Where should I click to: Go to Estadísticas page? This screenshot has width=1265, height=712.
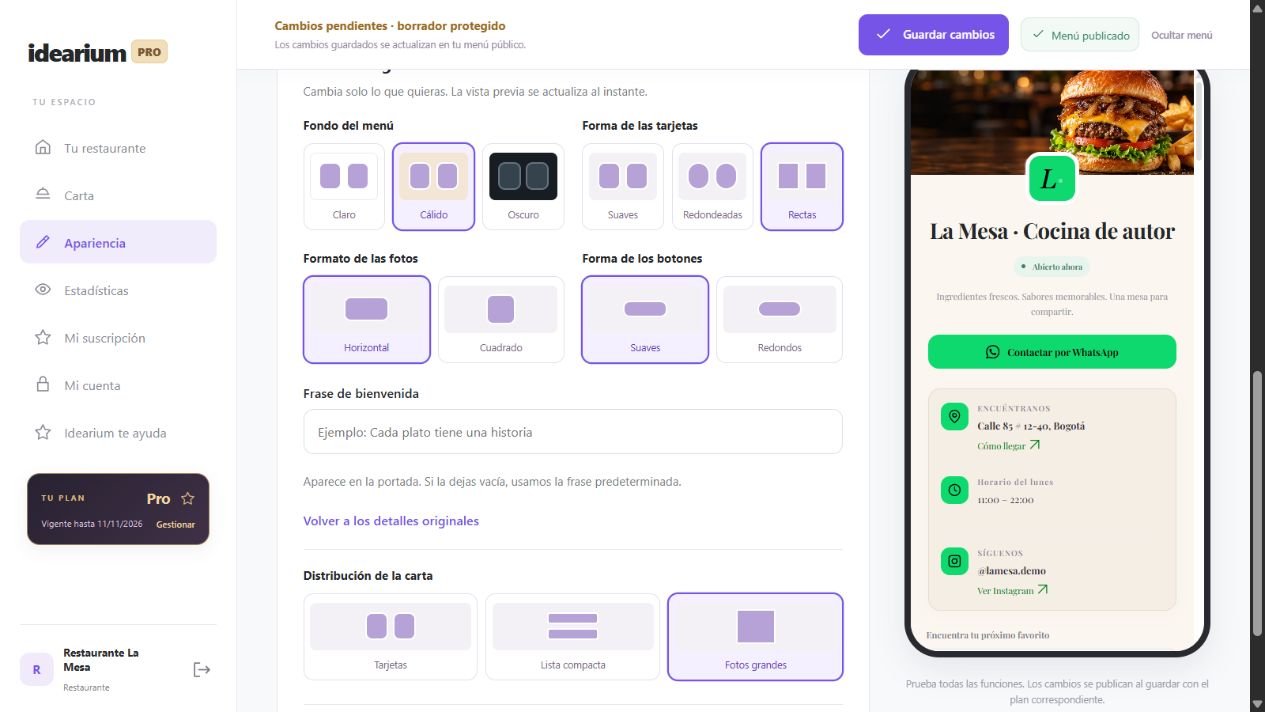(118, 290)
